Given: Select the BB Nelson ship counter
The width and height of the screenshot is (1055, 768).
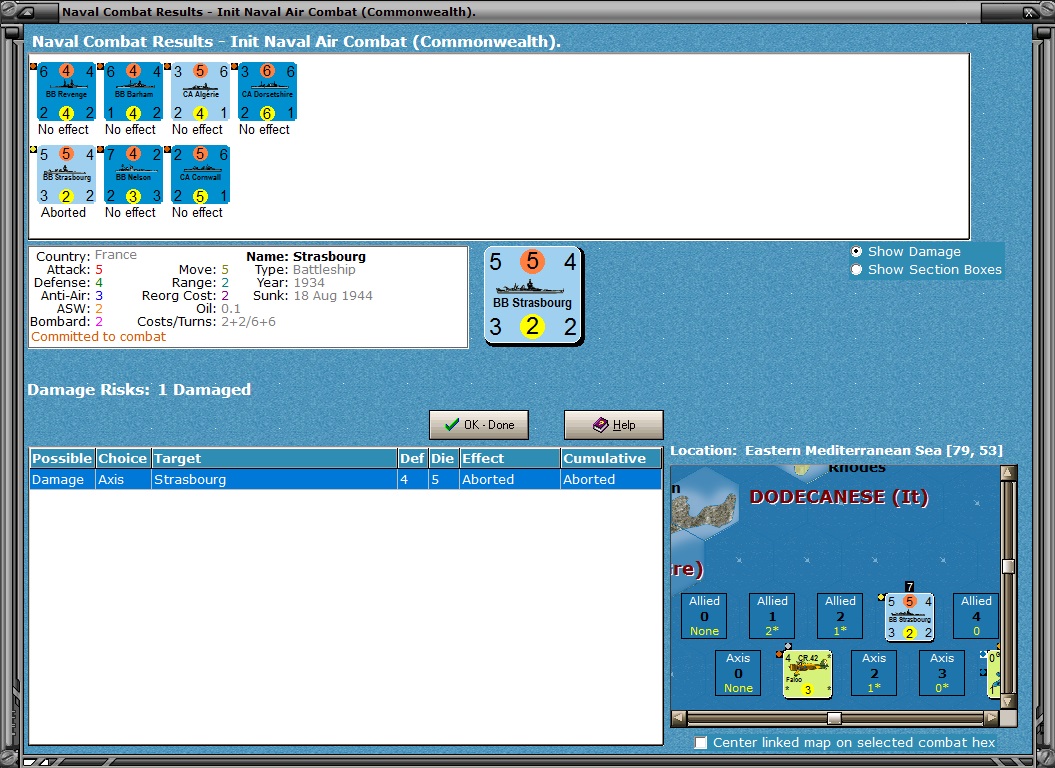Looking at the screenshot, I should point(133,174).
